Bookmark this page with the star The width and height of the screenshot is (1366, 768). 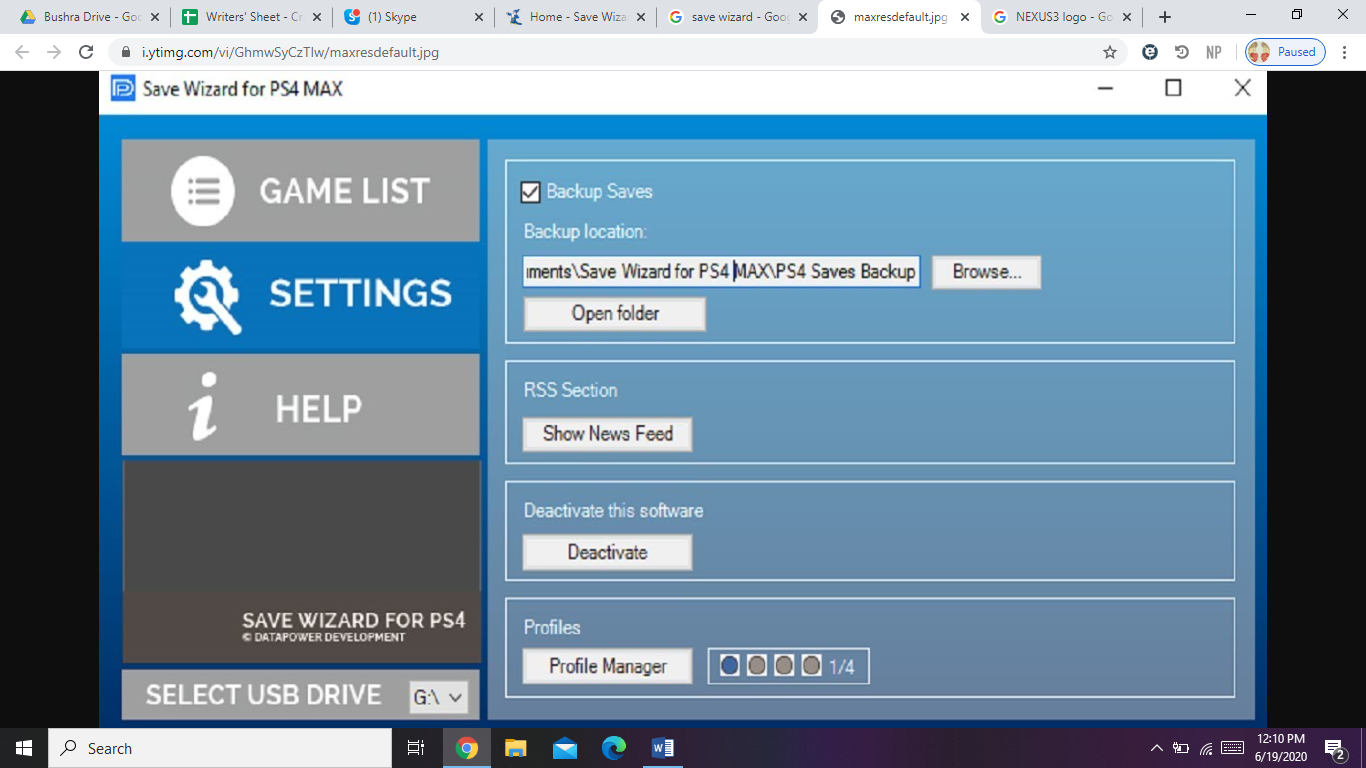1109,52
